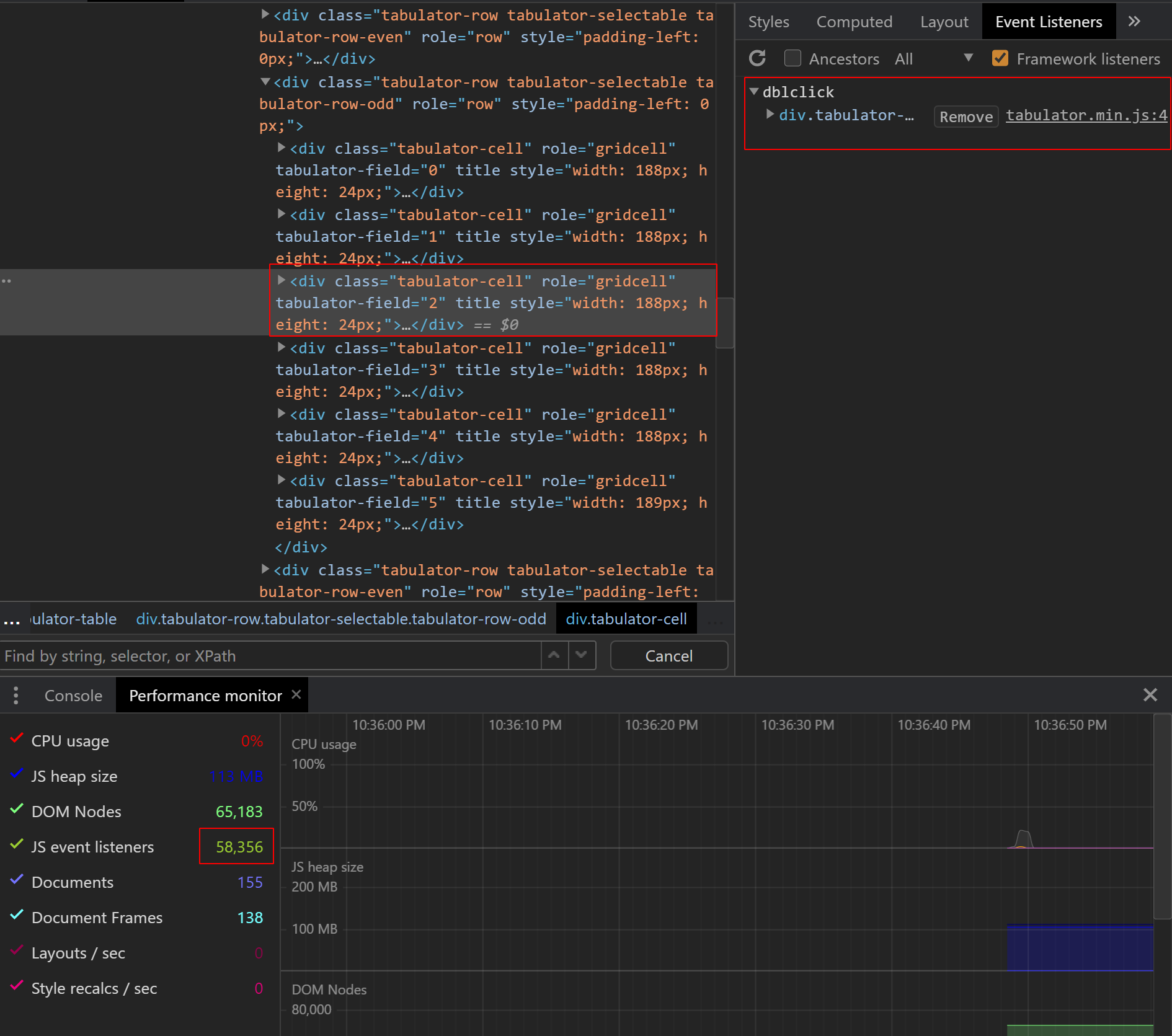Click the three-dot menu beside the Console tab
The width and height of the screenshot is (1172, 1036).
click(16, 695)
